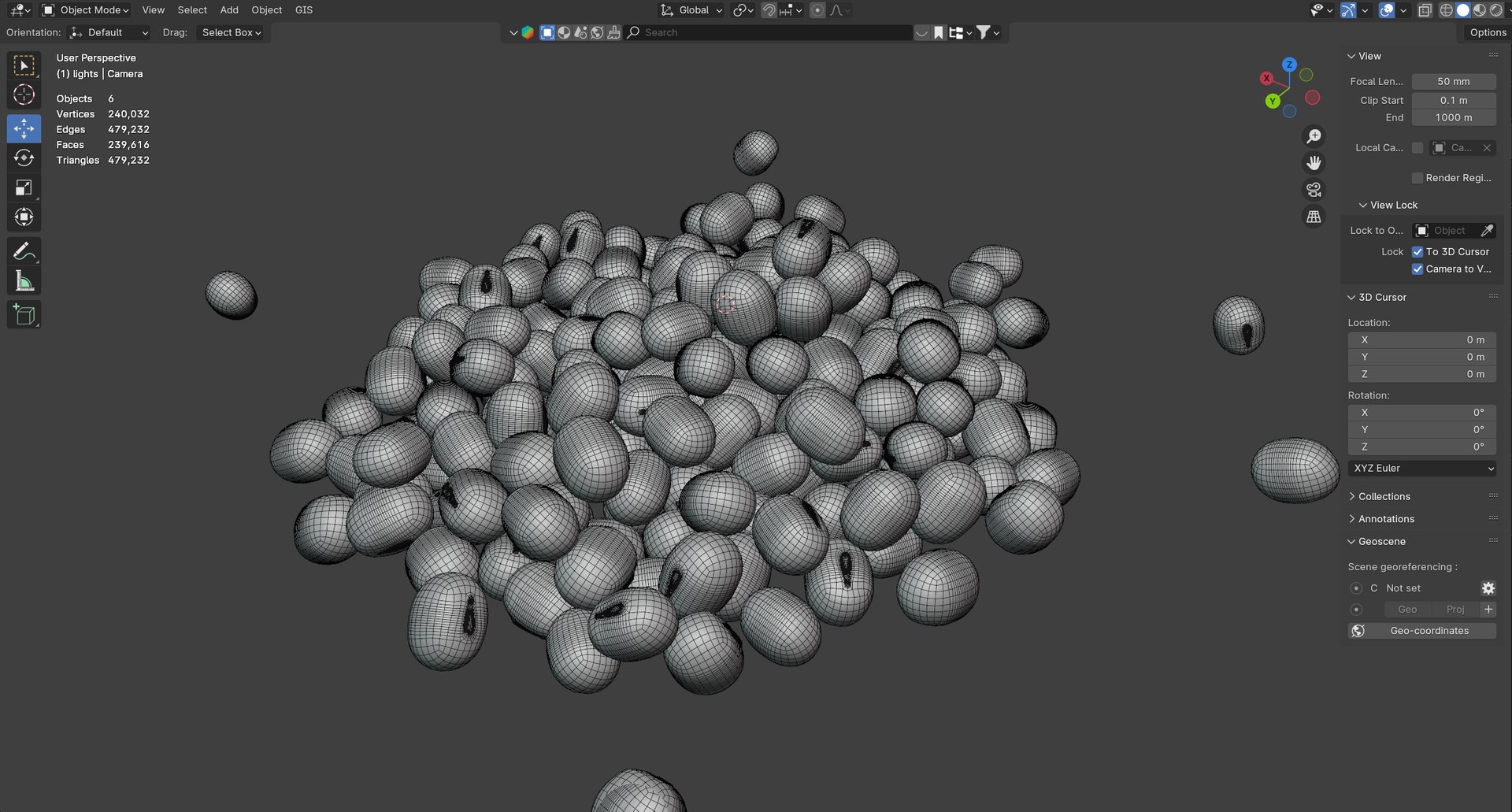Open Orientation Default dropdown
Screen dimensions: 1512x812
pos(109,32)
